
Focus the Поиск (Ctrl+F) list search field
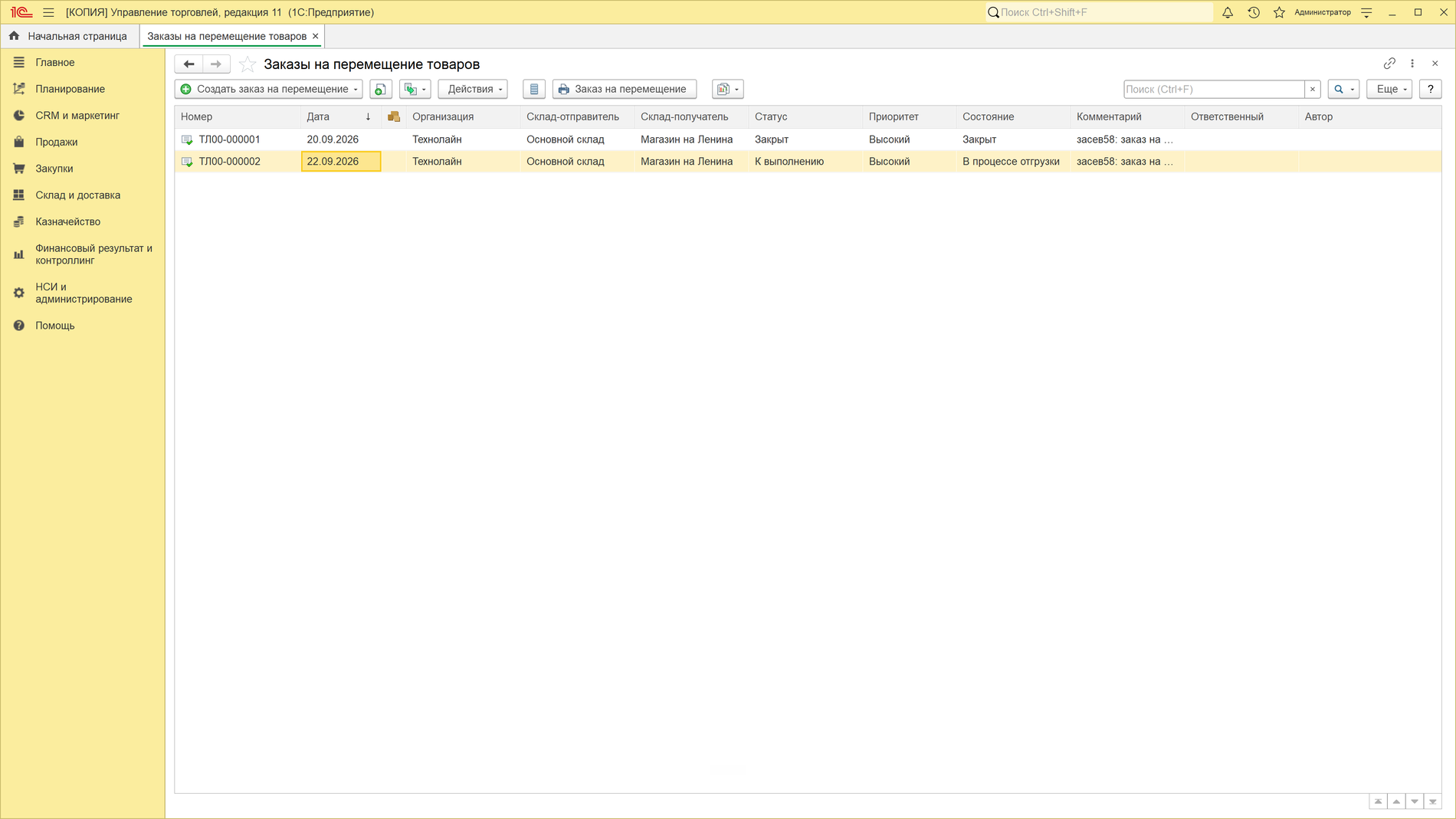(x=1215, y=90)
